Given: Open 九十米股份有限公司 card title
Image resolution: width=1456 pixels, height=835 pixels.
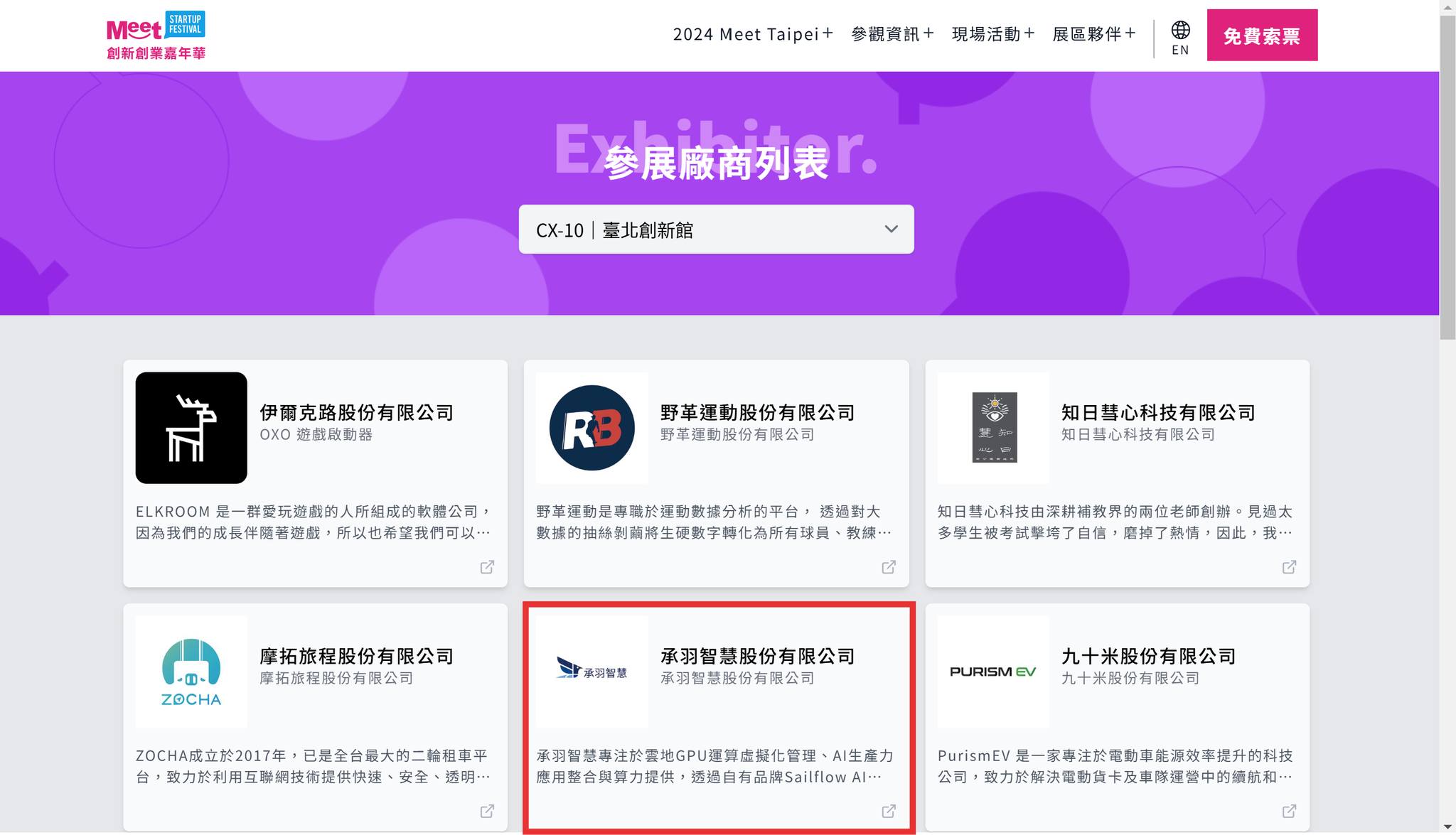Looking at the screenshot, I should 1148,656.
